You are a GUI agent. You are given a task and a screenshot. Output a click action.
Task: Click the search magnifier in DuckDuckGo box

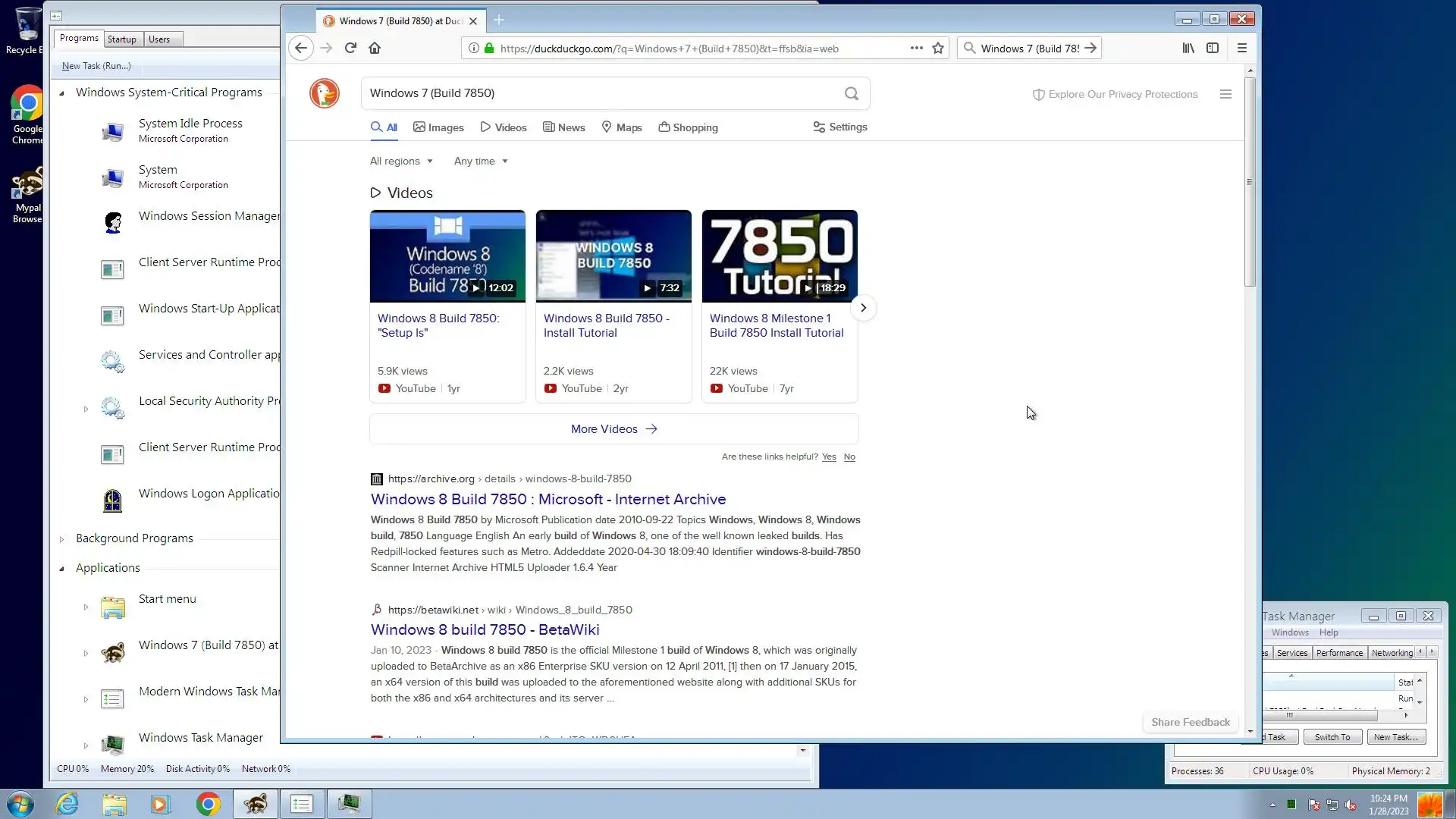pyautogui.click(x=852, y=93)
